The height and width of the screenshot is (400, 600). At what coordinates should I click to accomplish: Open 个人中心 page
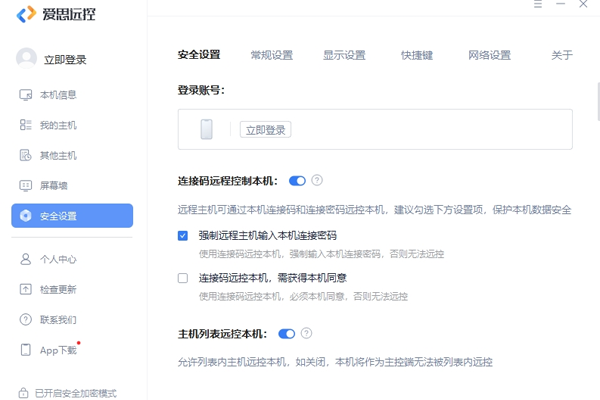click(57, 259)
